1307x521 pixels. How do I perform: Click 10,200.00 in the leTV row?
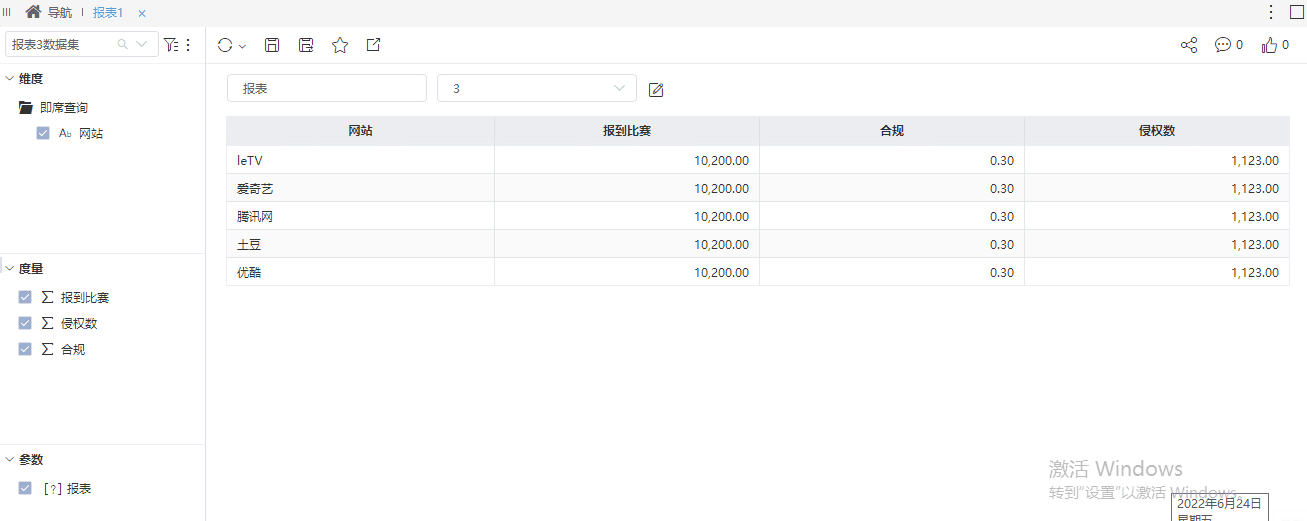[x=721, y=160]
